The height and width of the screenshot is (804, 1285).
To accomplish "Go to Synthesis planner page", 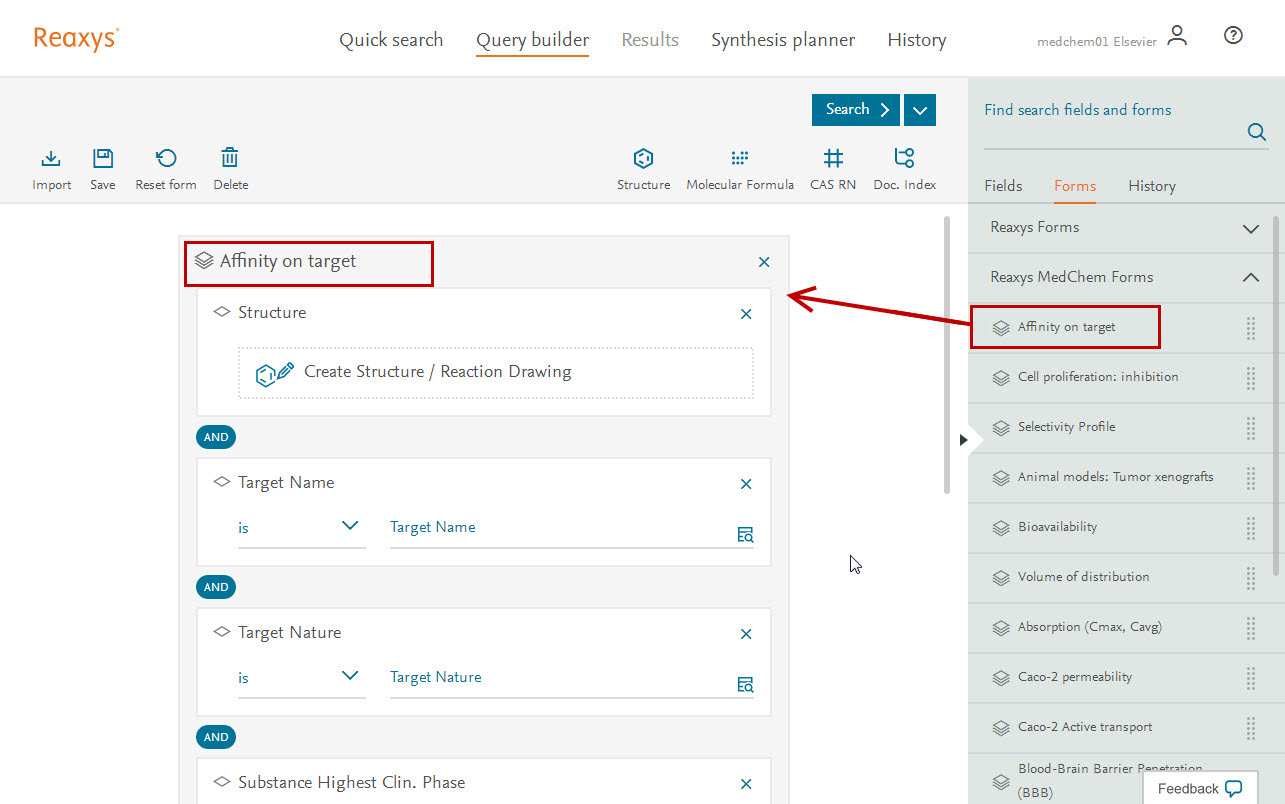I will (x=783, y=40).
